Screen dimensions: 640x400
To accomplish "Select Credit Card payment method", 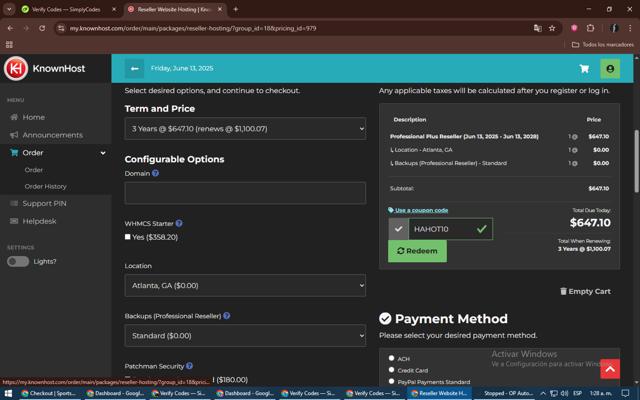I will [x=391, y=370].
